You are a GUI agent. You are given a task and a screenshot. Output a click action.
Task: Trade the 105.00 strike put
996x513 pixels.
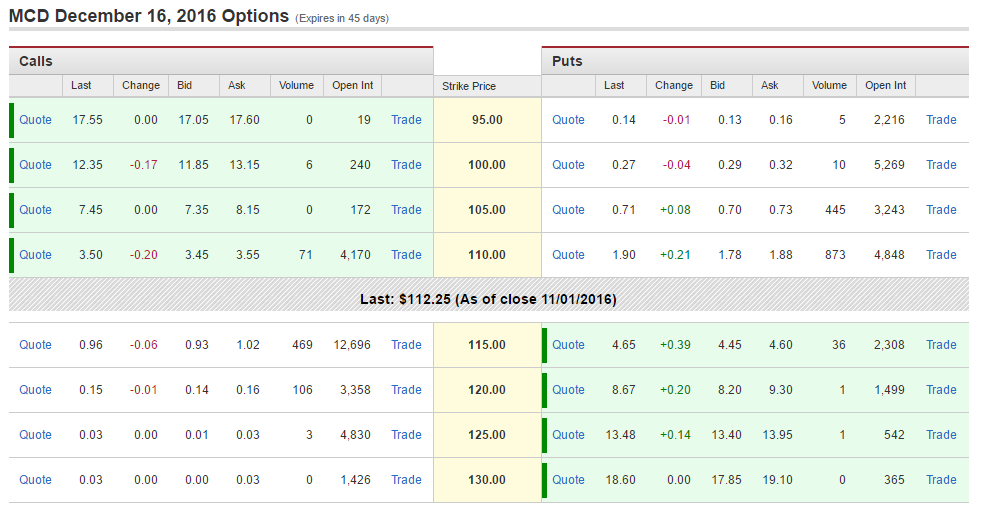[x=941, y=210]
